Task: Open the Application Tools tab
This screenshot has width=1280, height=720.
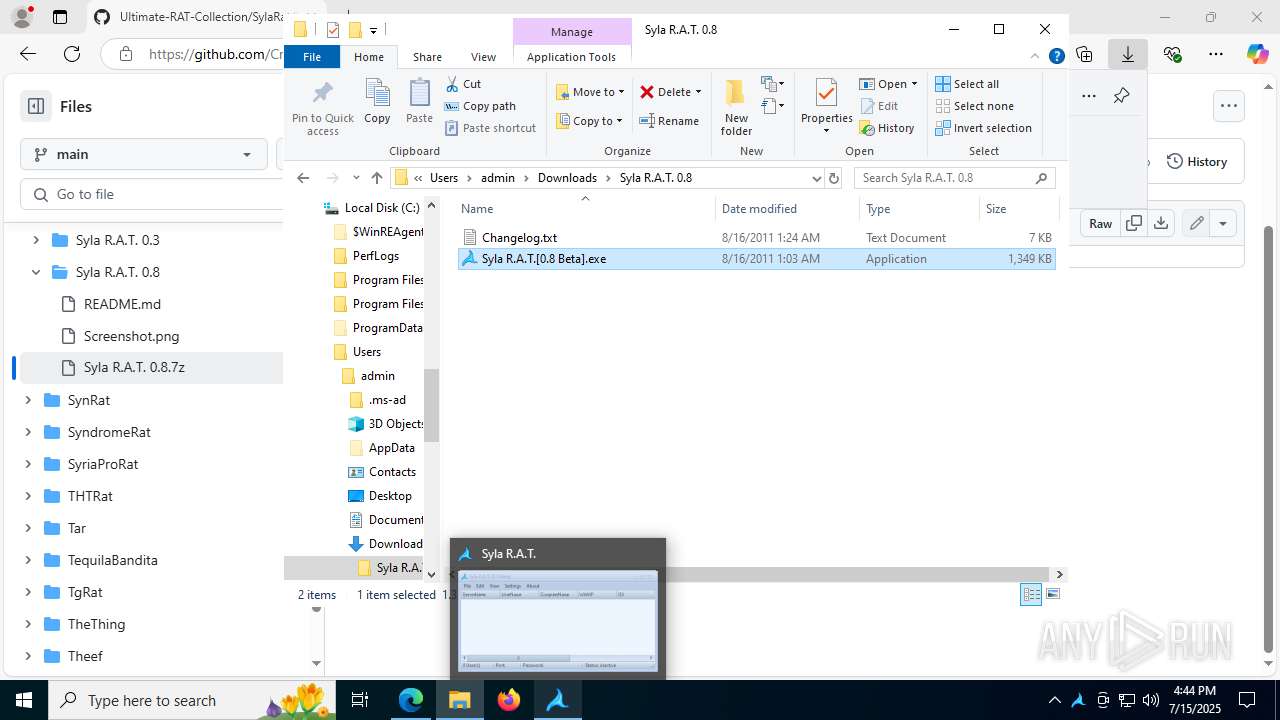Action: point(571,57)
